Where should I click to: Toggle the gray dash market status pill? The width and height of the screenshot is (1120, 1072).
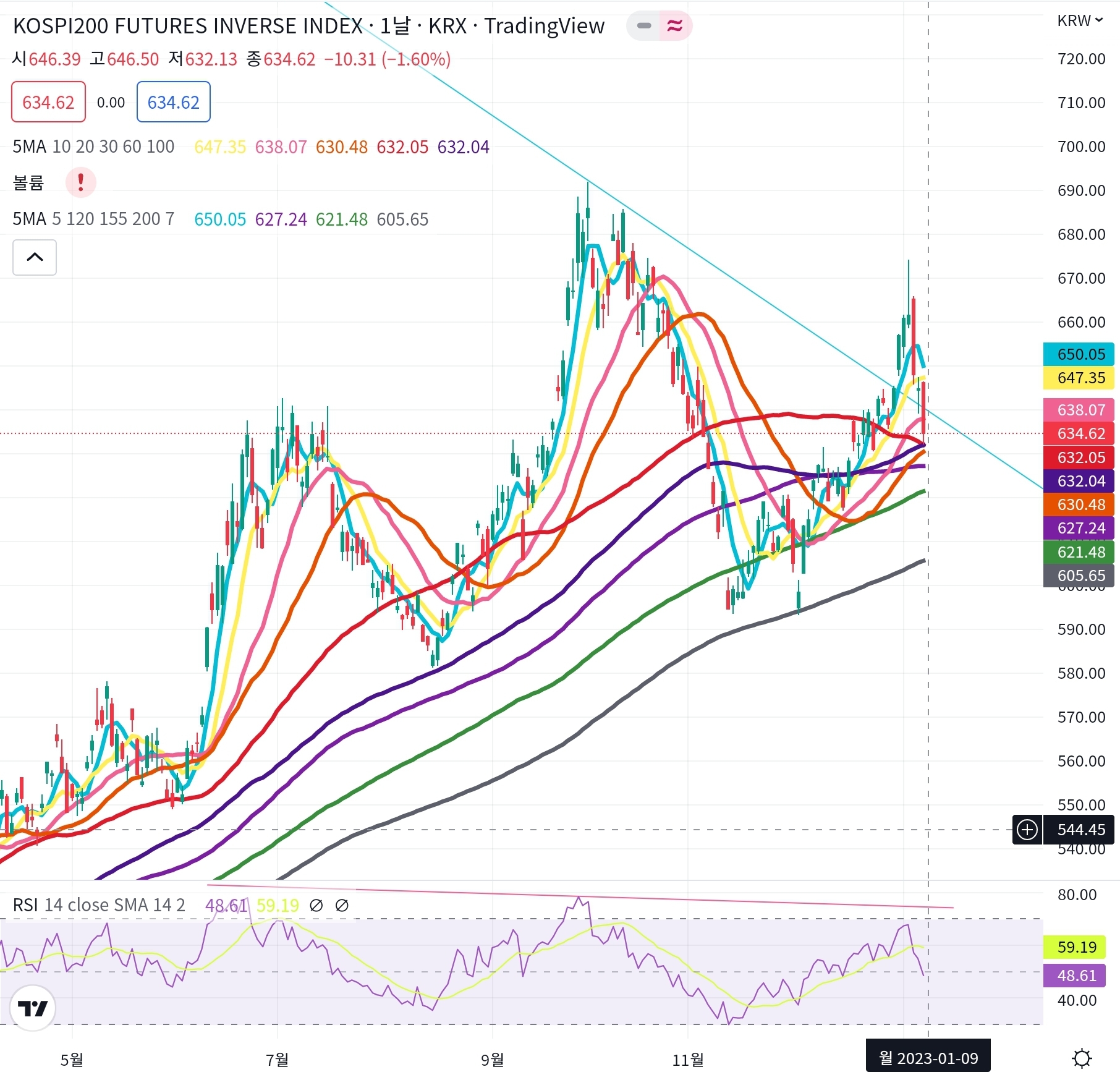pyautogui.click(x=644, y=26)
